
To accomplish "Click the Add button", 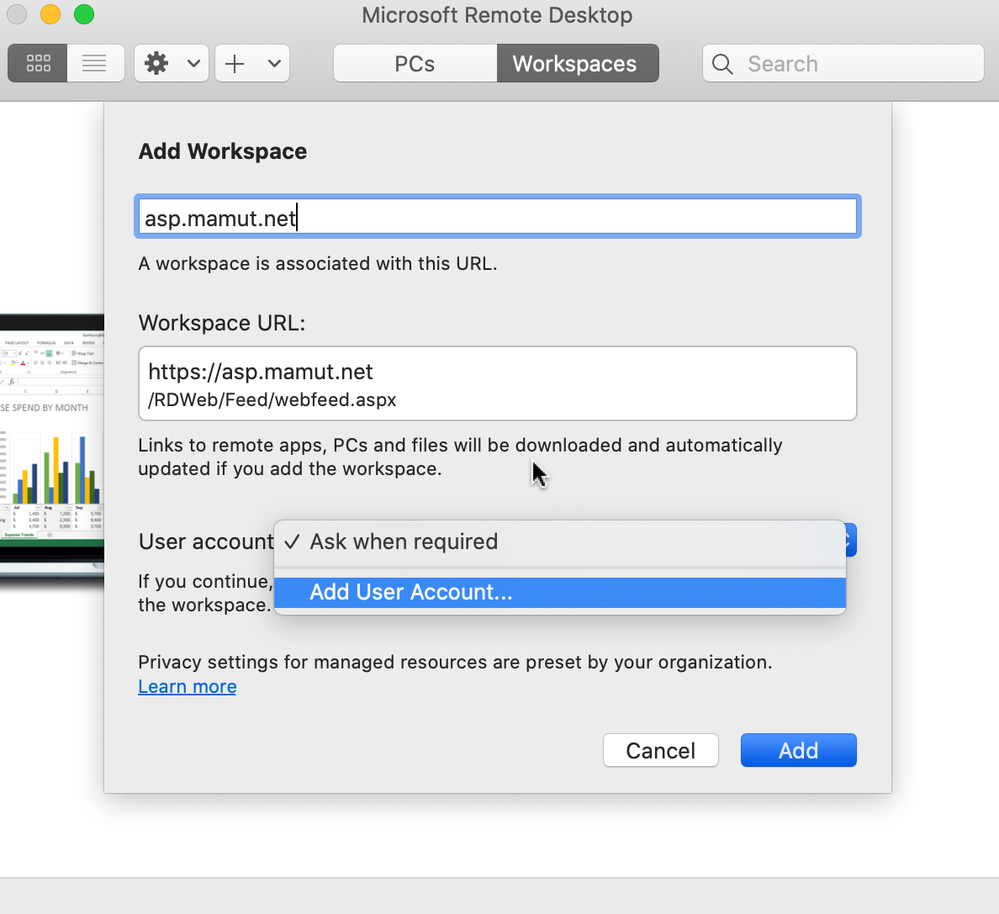I will (798, 750).
